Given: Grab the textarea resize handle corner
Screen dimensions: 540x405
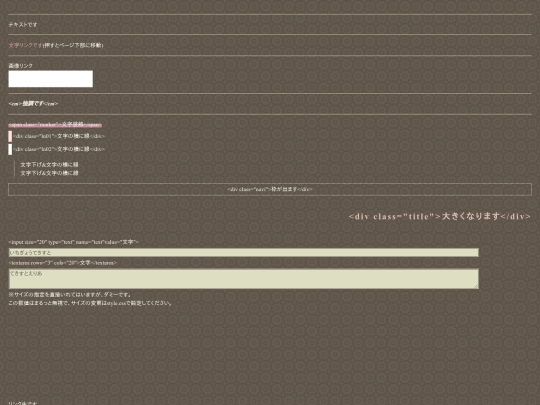Looking at the screenshot, I should click(476, 286).
